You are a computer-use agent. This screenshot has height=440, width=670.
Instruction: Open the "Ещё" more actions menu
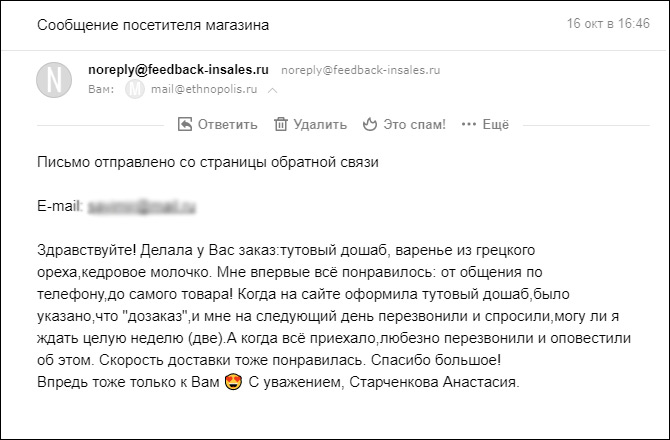[496, 125]
